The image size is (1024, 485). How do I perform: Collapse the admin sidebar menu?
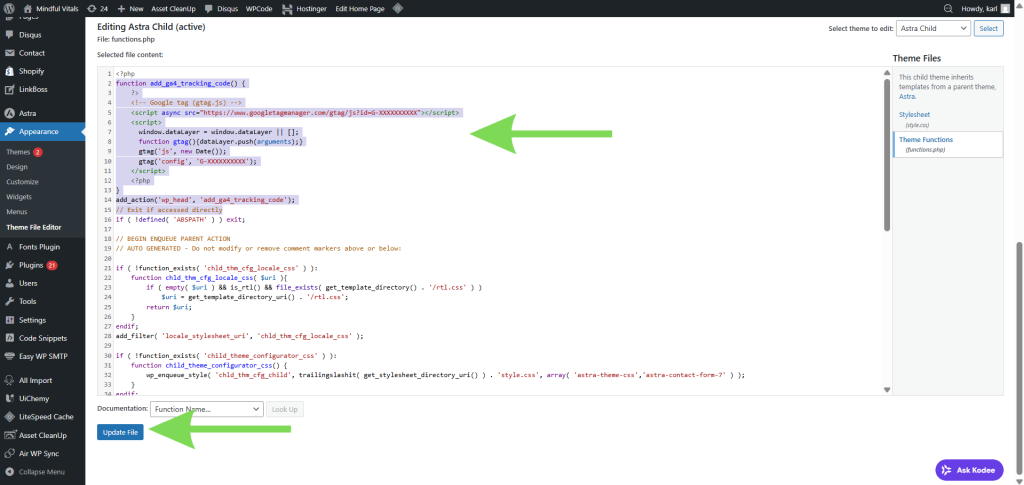click(42, 472)
